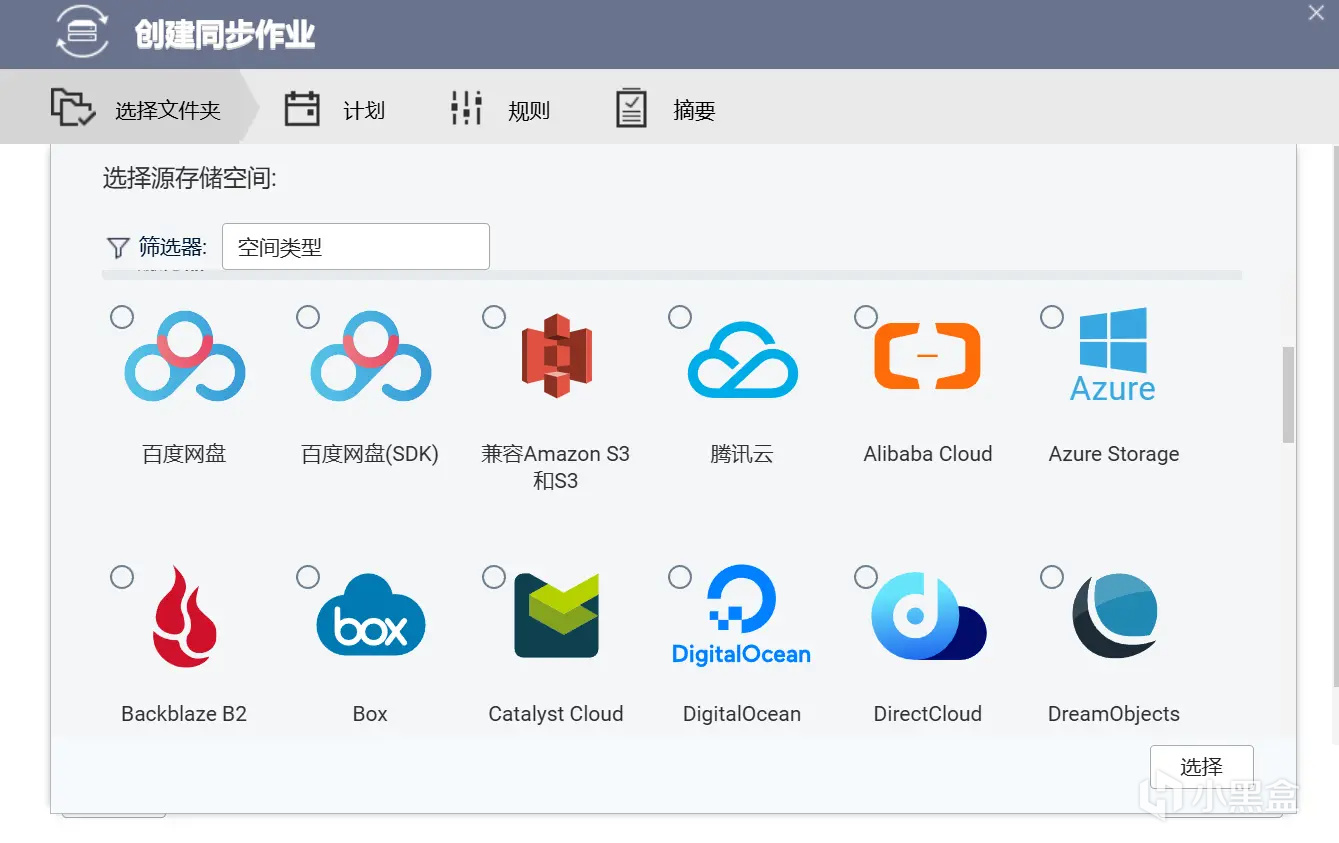Click the 选择源存储空间 heading
Screen dimensions: 1339x843
[190, 179]
